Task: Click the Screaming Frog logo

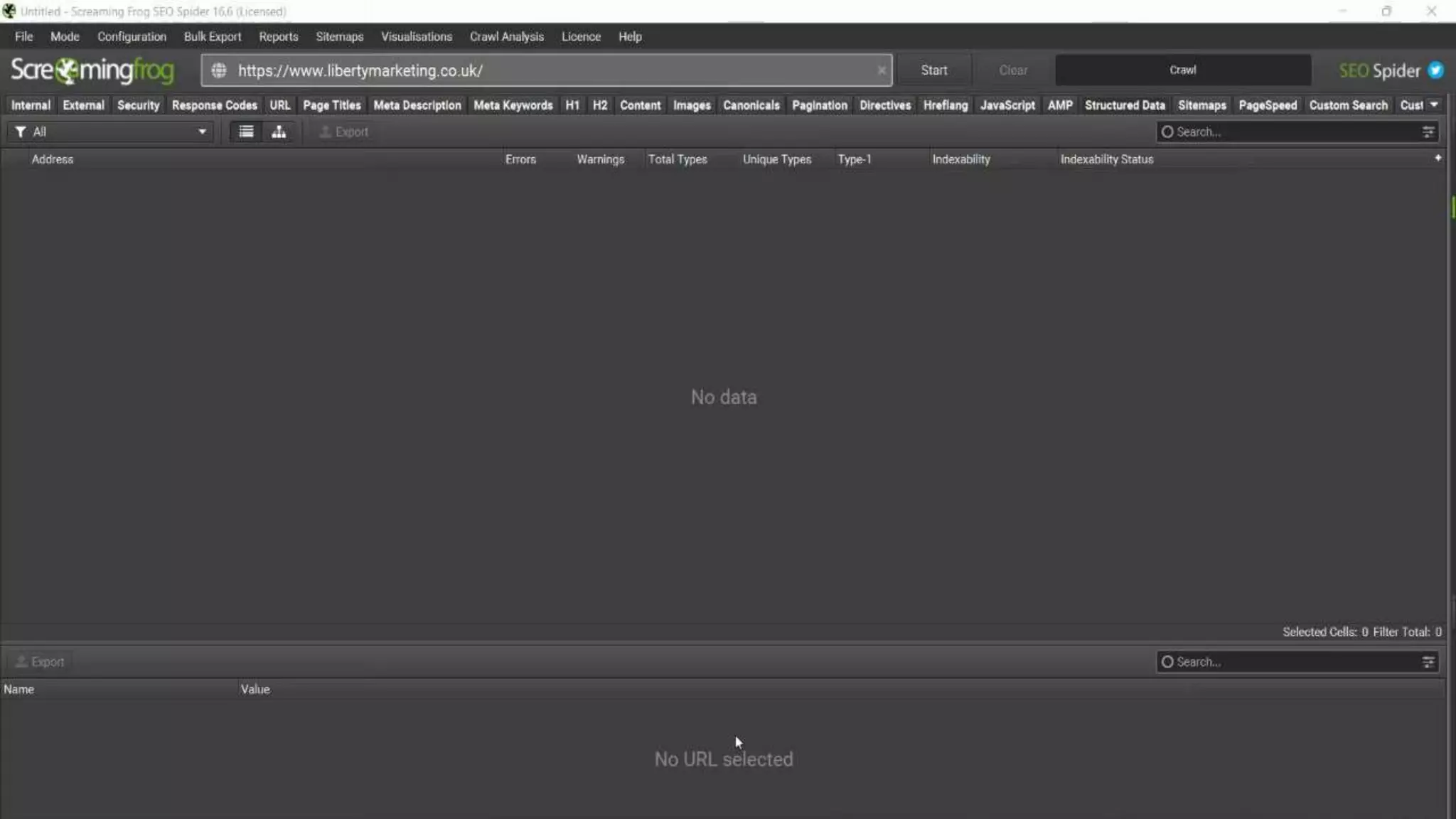Action: click(92, 70)
